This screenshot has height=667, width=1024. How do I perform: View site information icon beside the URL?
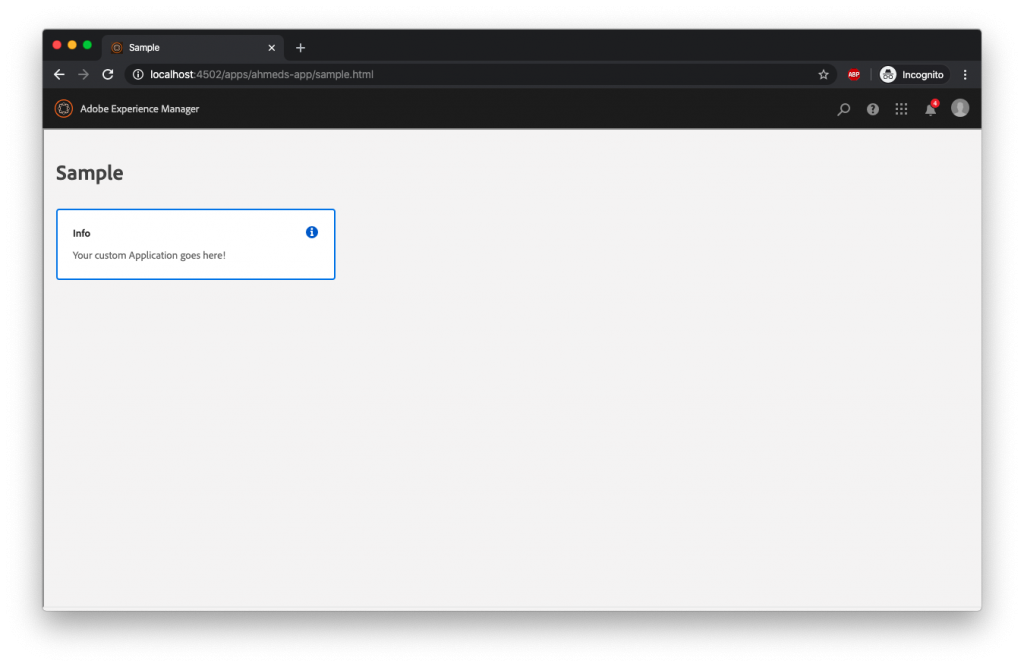coord(138,74)
